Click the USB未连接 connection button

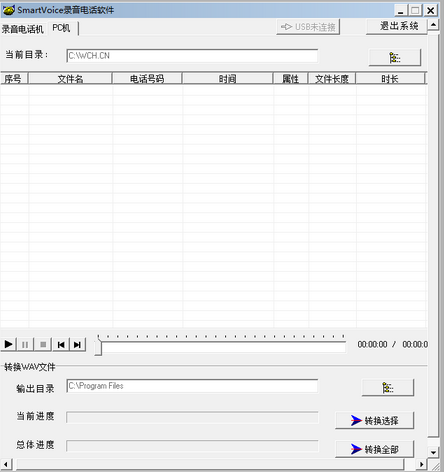click(308, 27)
